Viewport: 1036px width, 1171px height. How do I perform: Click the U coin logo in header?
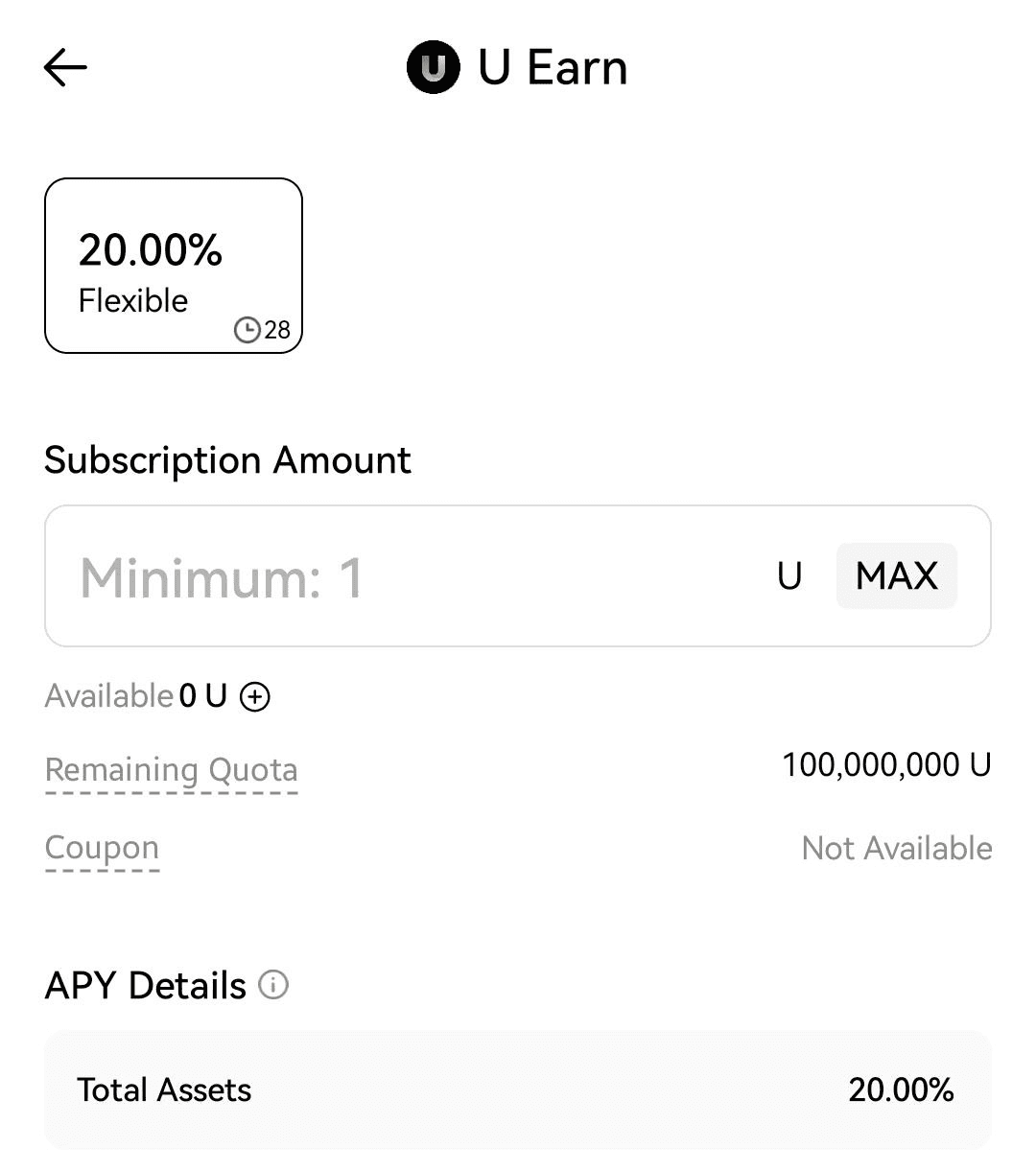pos(434,68)
